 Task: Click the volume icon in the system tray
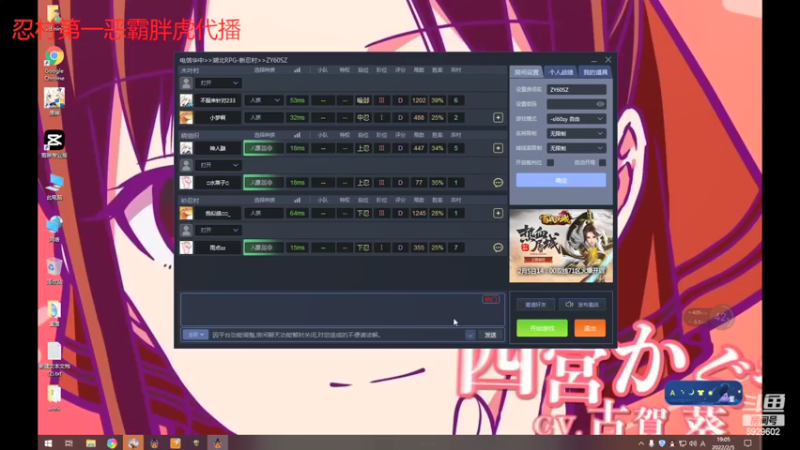[693, 443]
